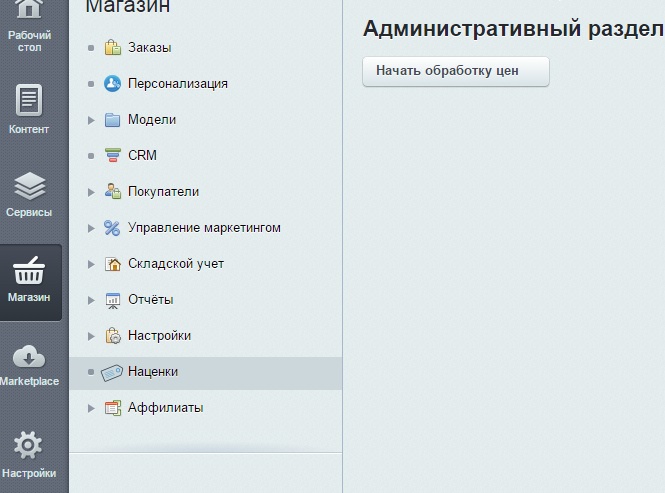Screen dimensions: 665x493
Task: Open the Marketplace cloud icon
Action: (30, 356)
